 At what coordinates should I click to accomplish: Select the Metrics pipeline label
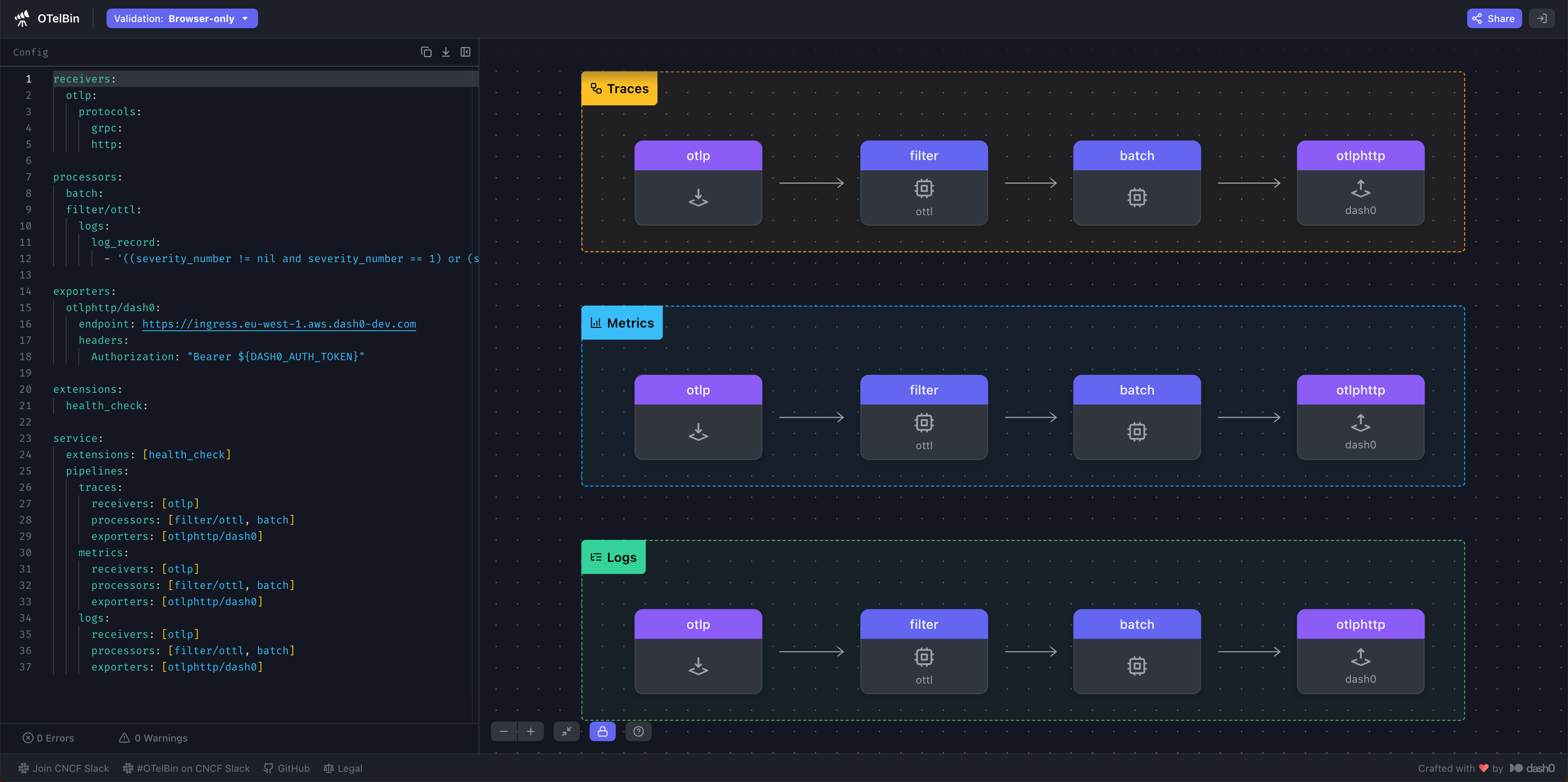tap(622, 323)
